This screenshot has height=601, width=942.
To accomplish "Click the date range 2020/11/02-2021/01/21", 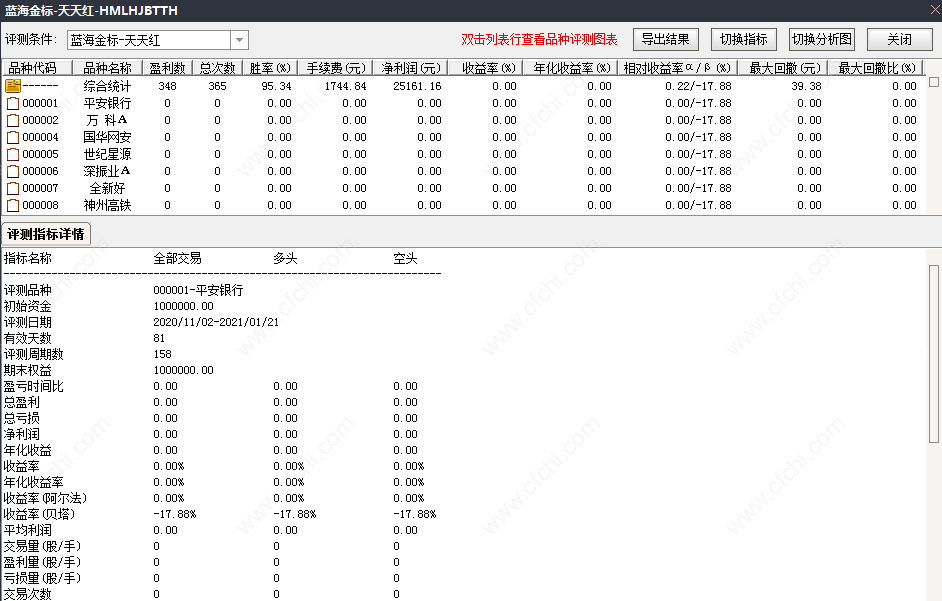I will (216, 322).
